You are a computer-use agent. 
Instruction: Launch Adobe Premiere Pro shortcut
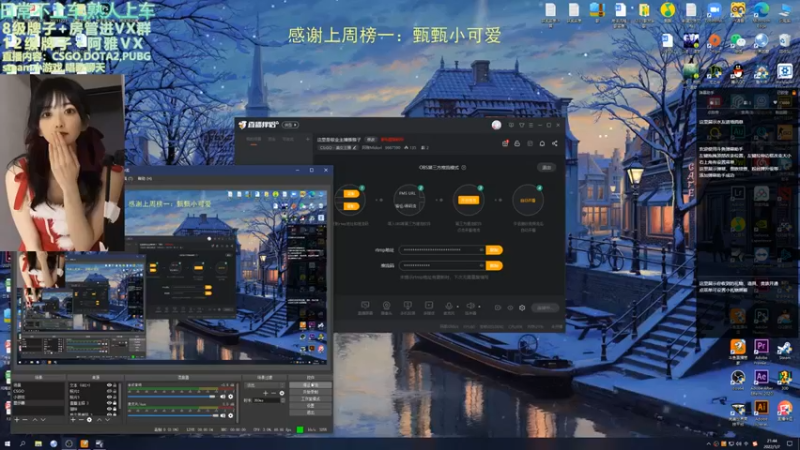coord(761,347)
